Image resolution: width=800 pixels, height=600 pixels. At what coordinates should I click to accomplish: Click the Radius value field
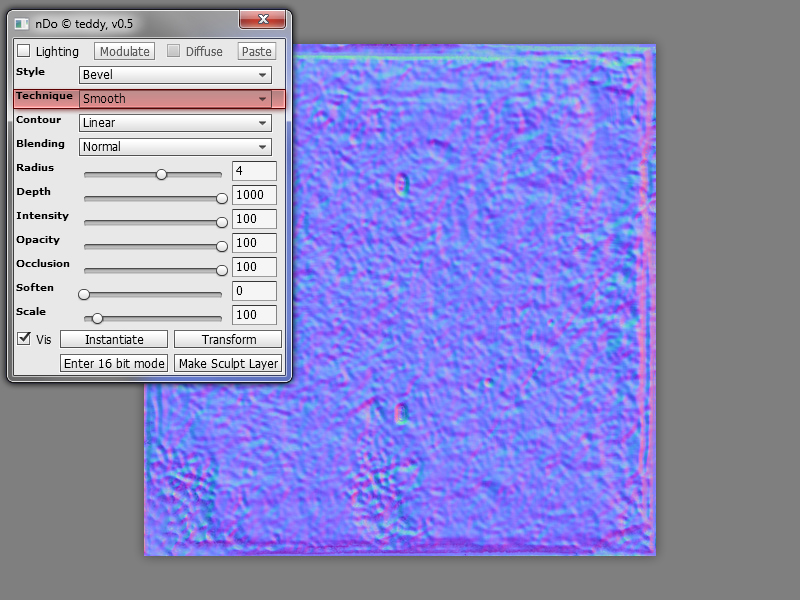254,171
